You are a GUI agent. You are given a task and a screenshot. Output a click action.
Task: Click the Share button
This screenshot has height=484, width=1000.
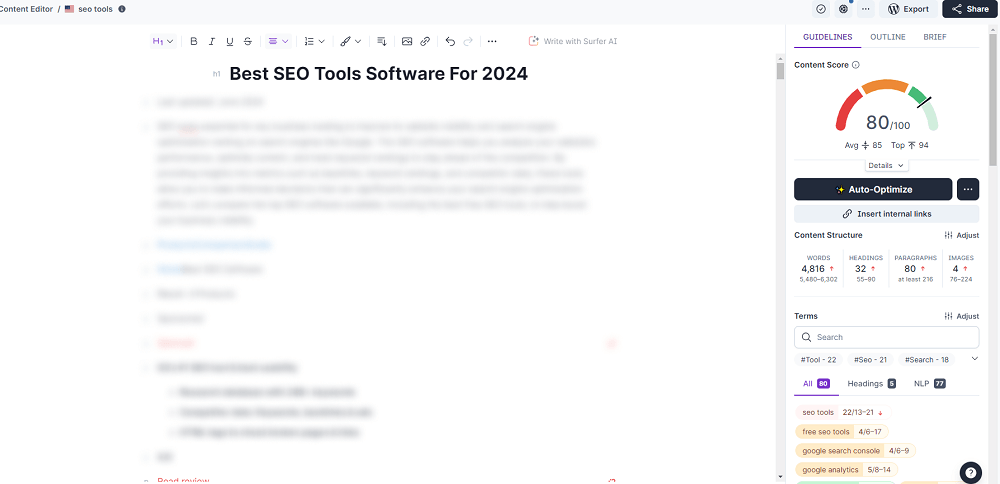pyautogui.click(x=970, y=9)
